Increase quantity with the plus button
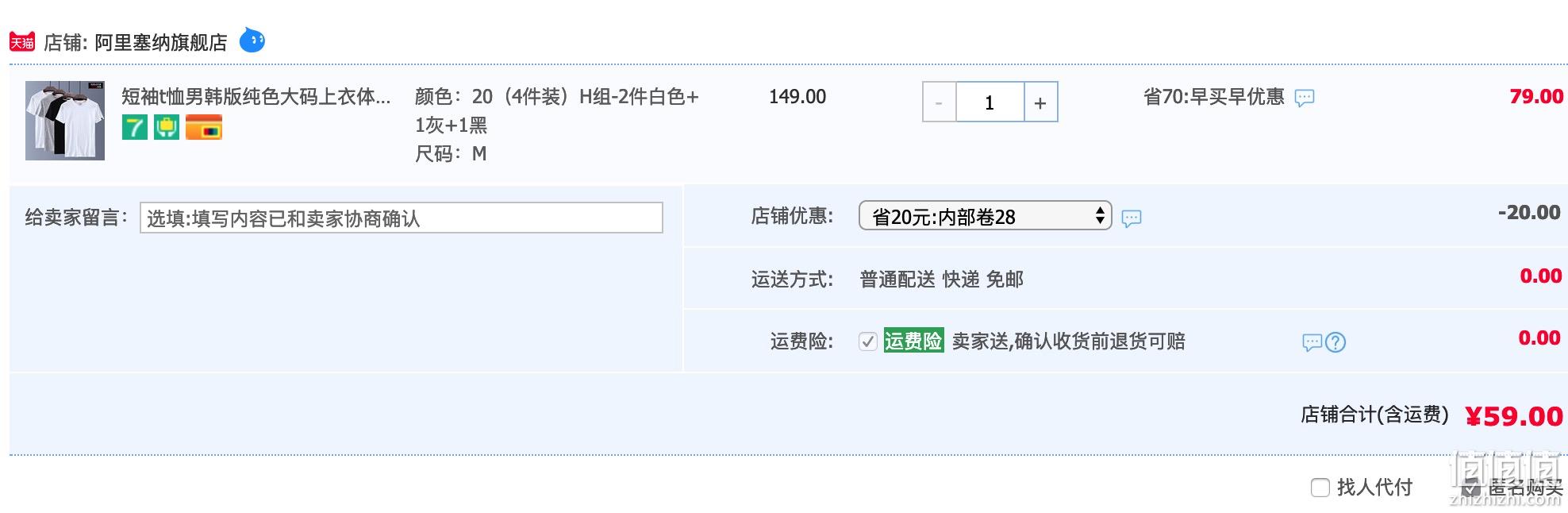 [1040, 102]
